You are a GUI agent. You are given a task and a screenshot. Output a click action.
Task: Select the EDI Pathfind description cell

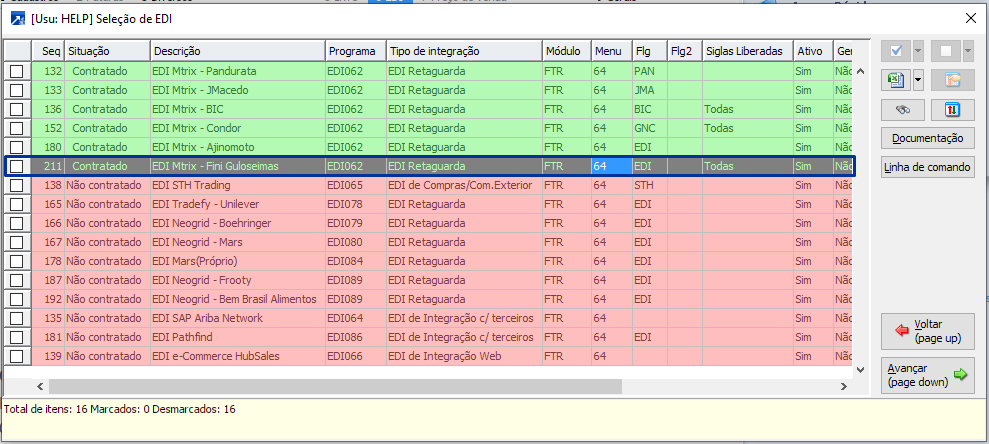pos(238,337)
